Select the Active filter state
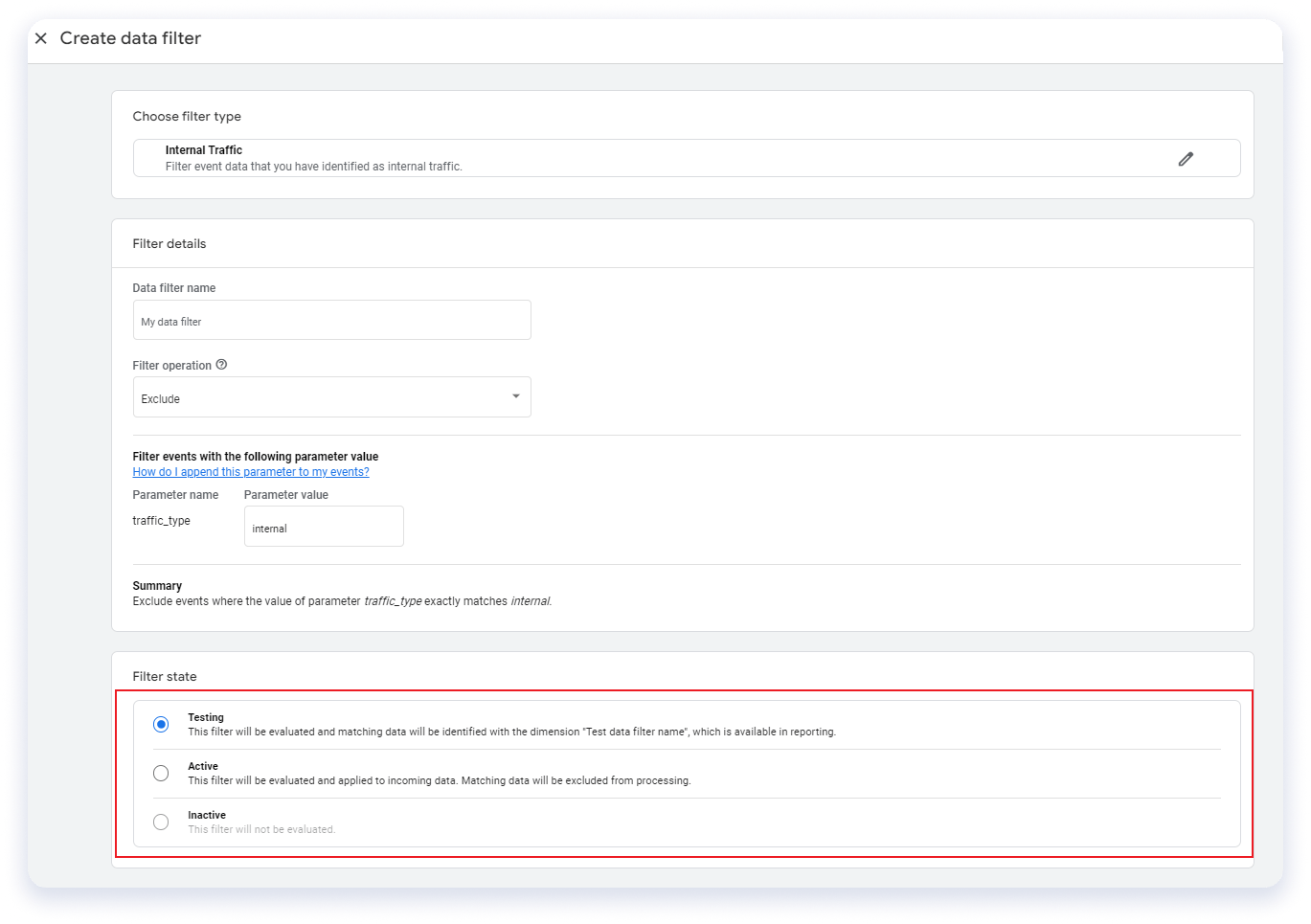The image size is (1311, 924). point(161,774)
